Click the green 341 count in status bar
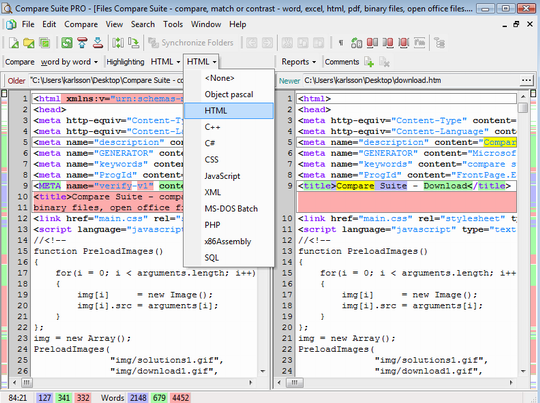Viewport: 540px width, 403px height. (64, 398)
